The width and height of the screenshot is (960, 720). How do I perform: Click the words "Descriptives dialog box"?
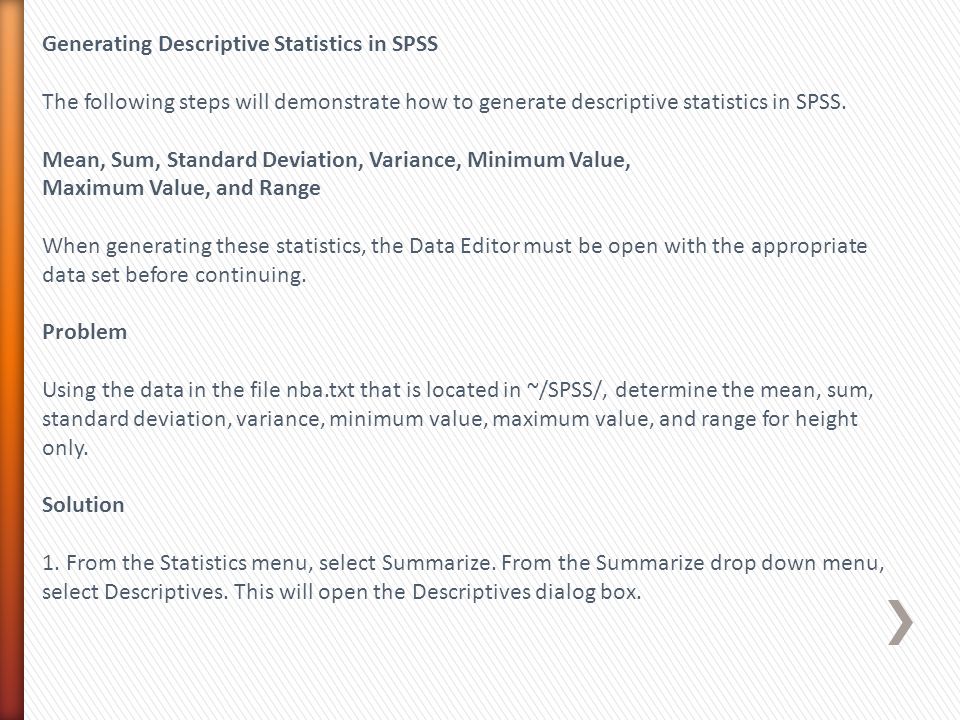(x=527, y=592)
